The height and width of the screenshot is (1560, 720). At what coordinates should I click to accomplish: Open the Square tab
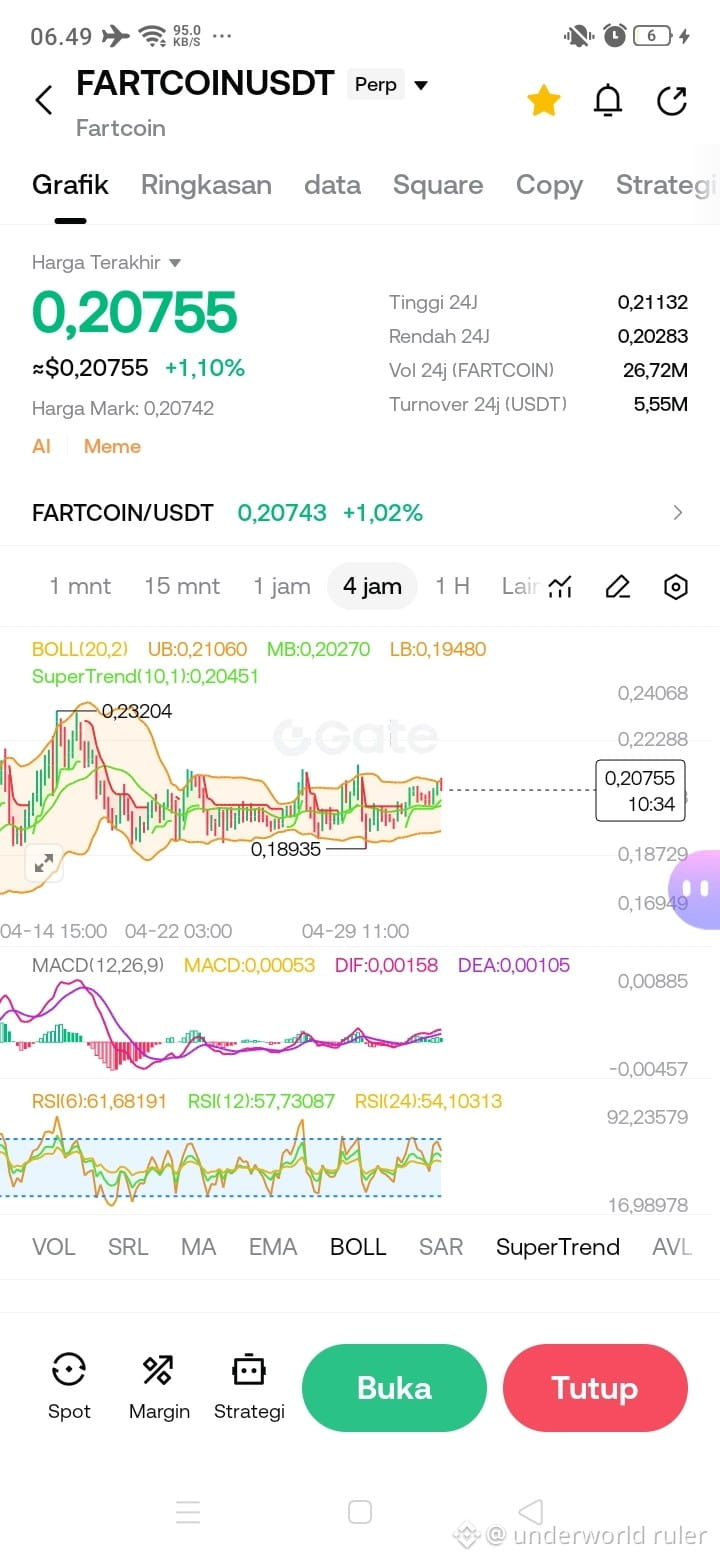(x=438, y=185)
